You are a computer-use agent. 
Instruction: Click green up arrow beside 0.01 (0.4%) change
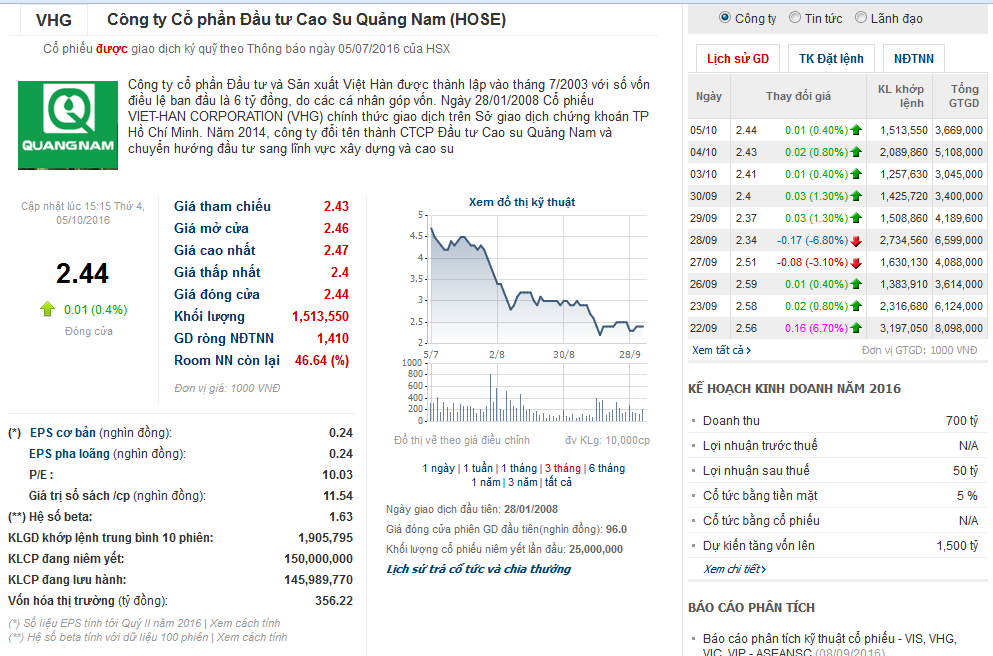pos(47,309)
